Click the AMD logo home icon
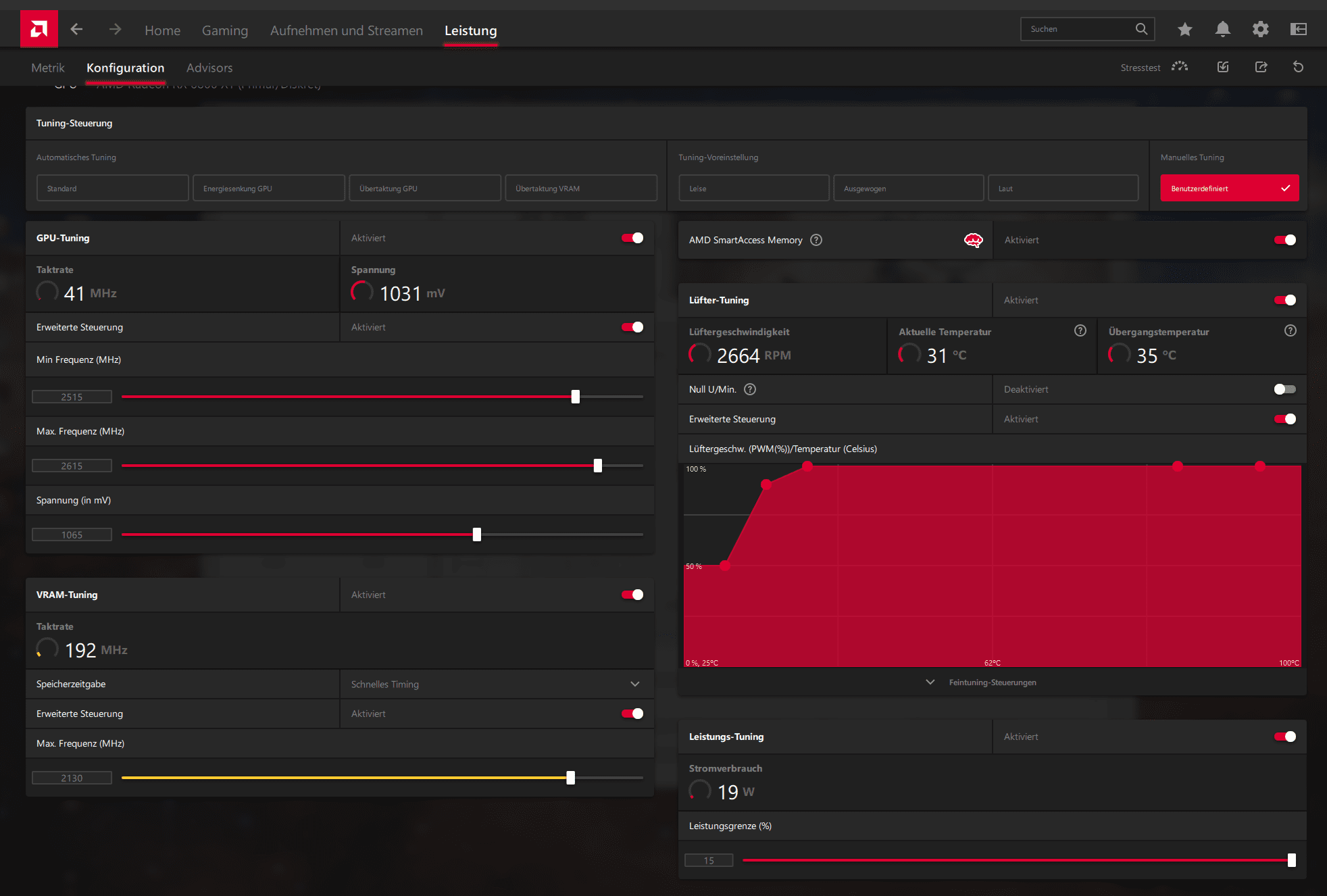Screen dimensions: 1327x896 coord(39,29)
